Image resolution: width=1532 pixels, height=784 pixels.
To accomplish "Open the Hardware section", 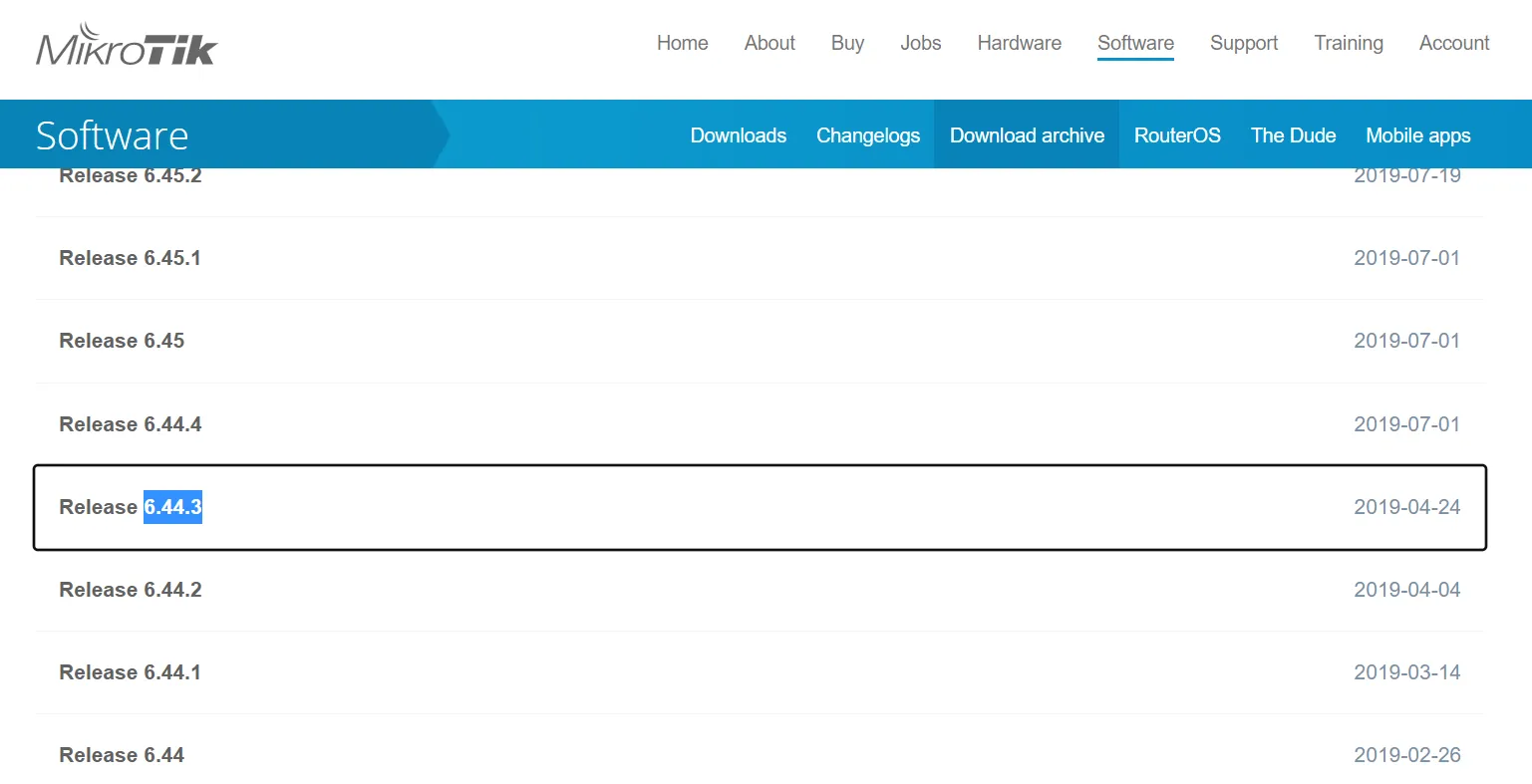I will 1020,43.
